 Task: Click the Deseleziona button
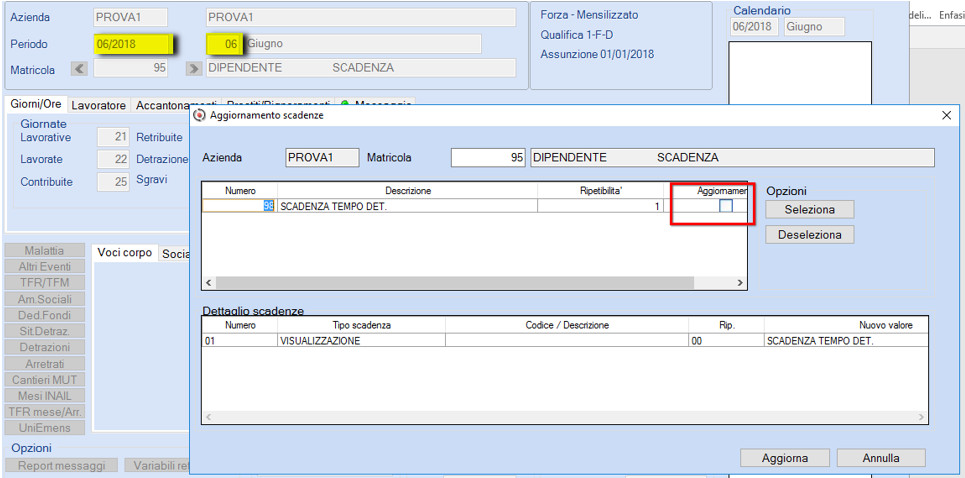pyautogui.click(x=809, y=234)
